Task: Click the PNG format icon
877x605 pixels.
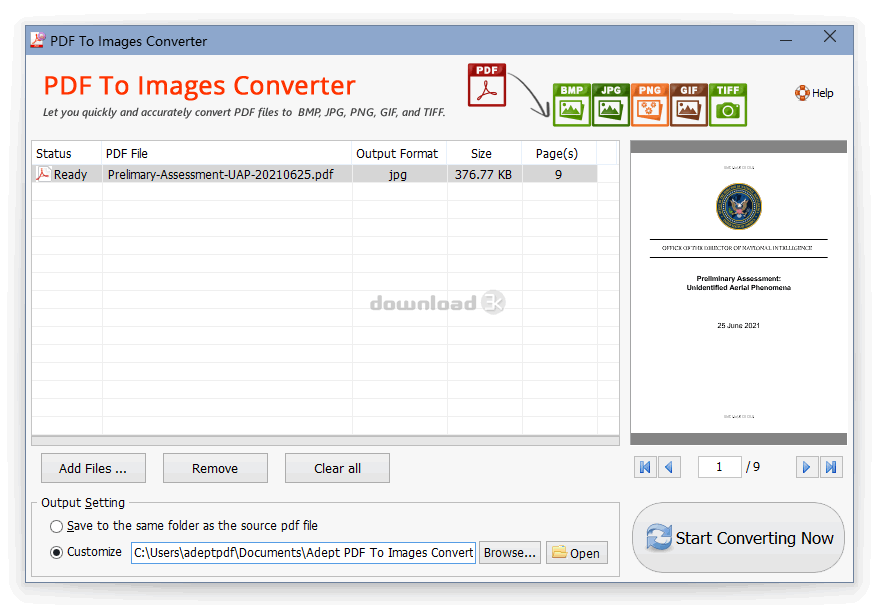Action: pos(650,104)
